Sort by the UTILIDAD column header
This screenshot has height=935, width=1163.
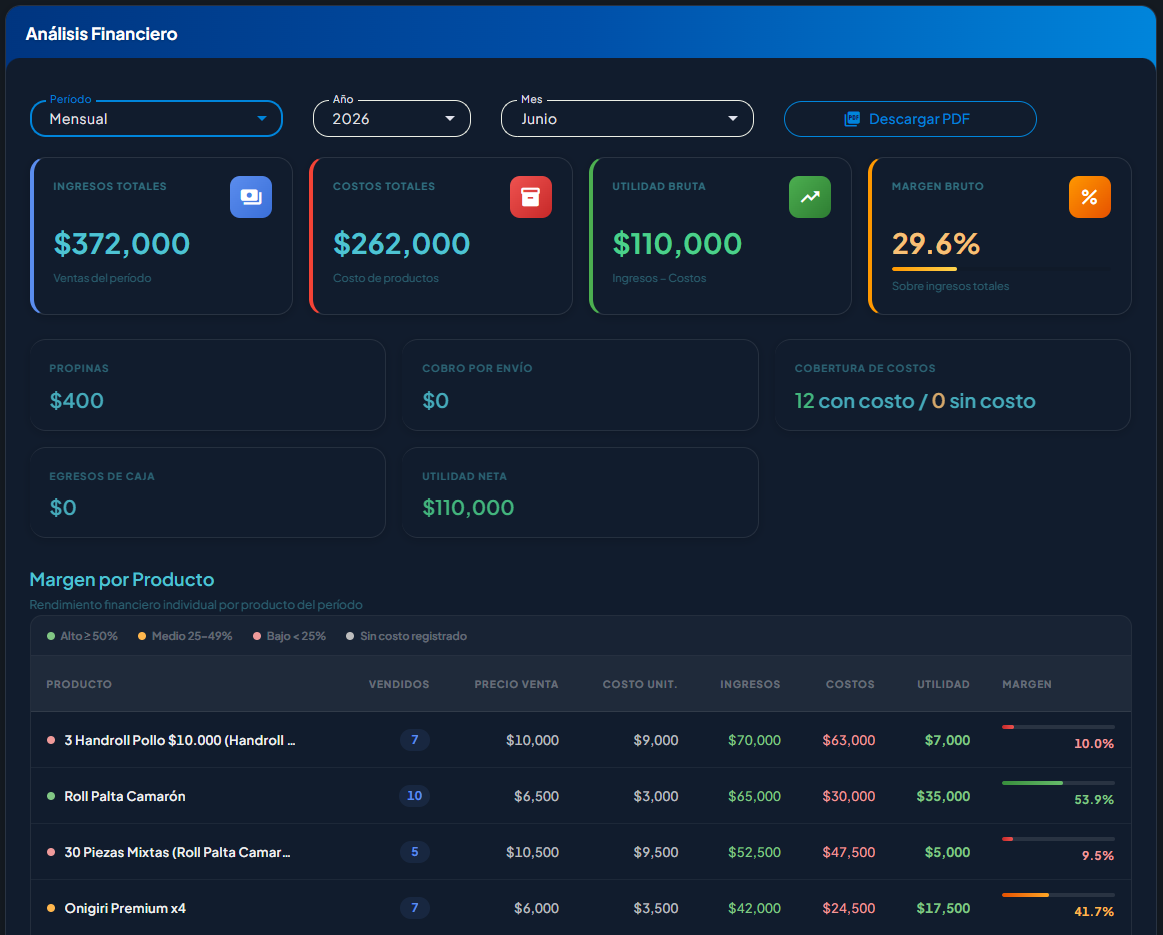(943, 684)
